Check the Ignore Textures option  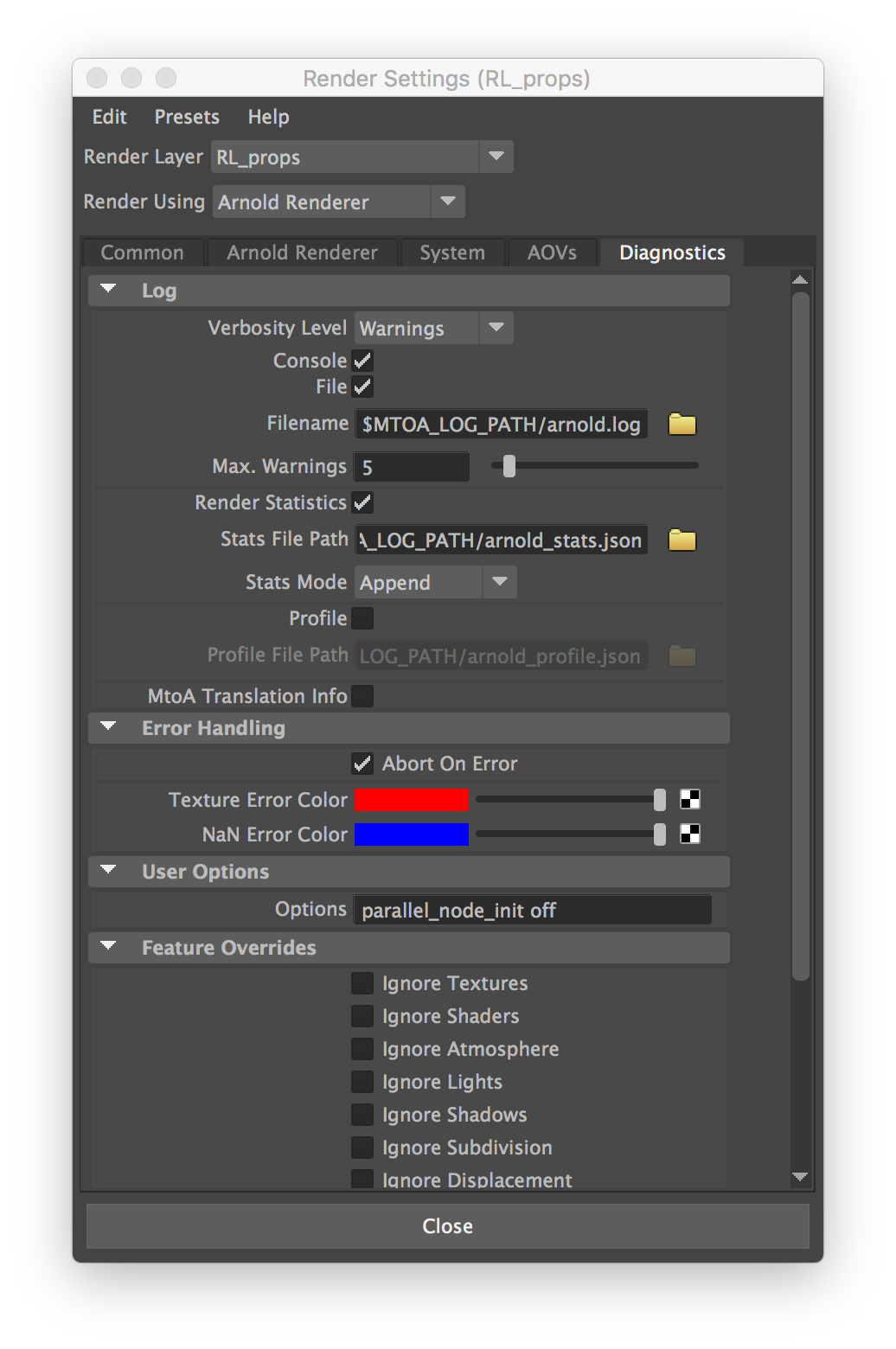[x=362, y=983]
